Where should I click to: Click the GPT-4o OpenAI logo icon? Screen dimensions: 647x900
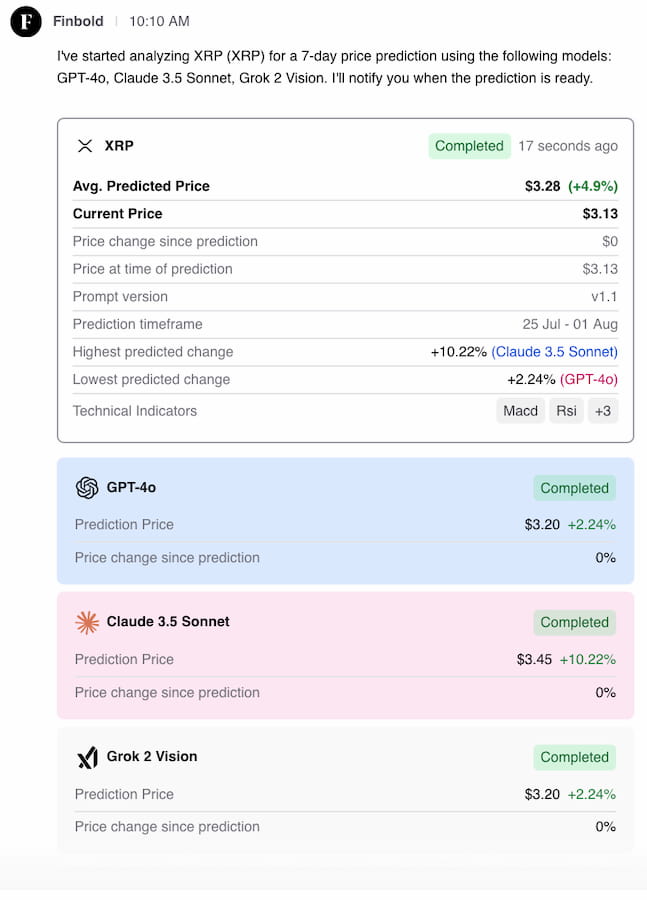[87, 488]
